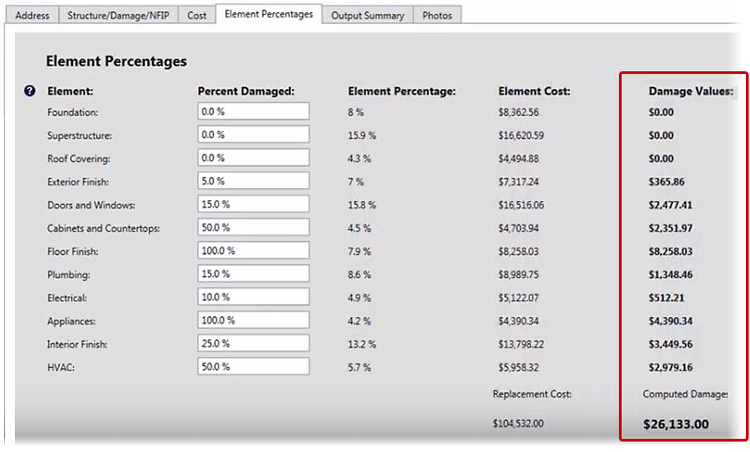Click the Floor Finish percent damaged field
750x452 pixels.
pos(254,251)
